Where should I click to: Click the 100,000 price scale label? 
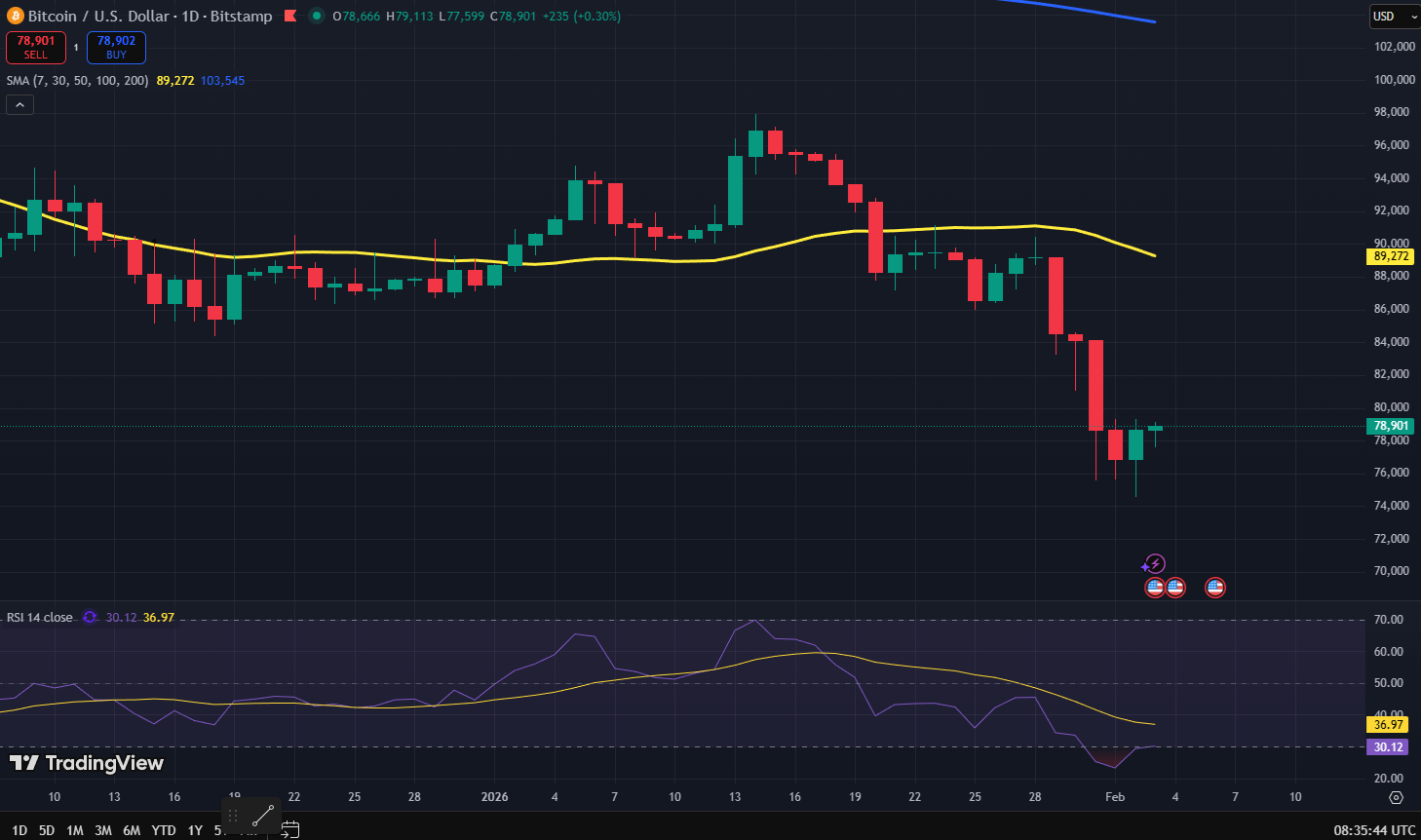click(1394, 79)
